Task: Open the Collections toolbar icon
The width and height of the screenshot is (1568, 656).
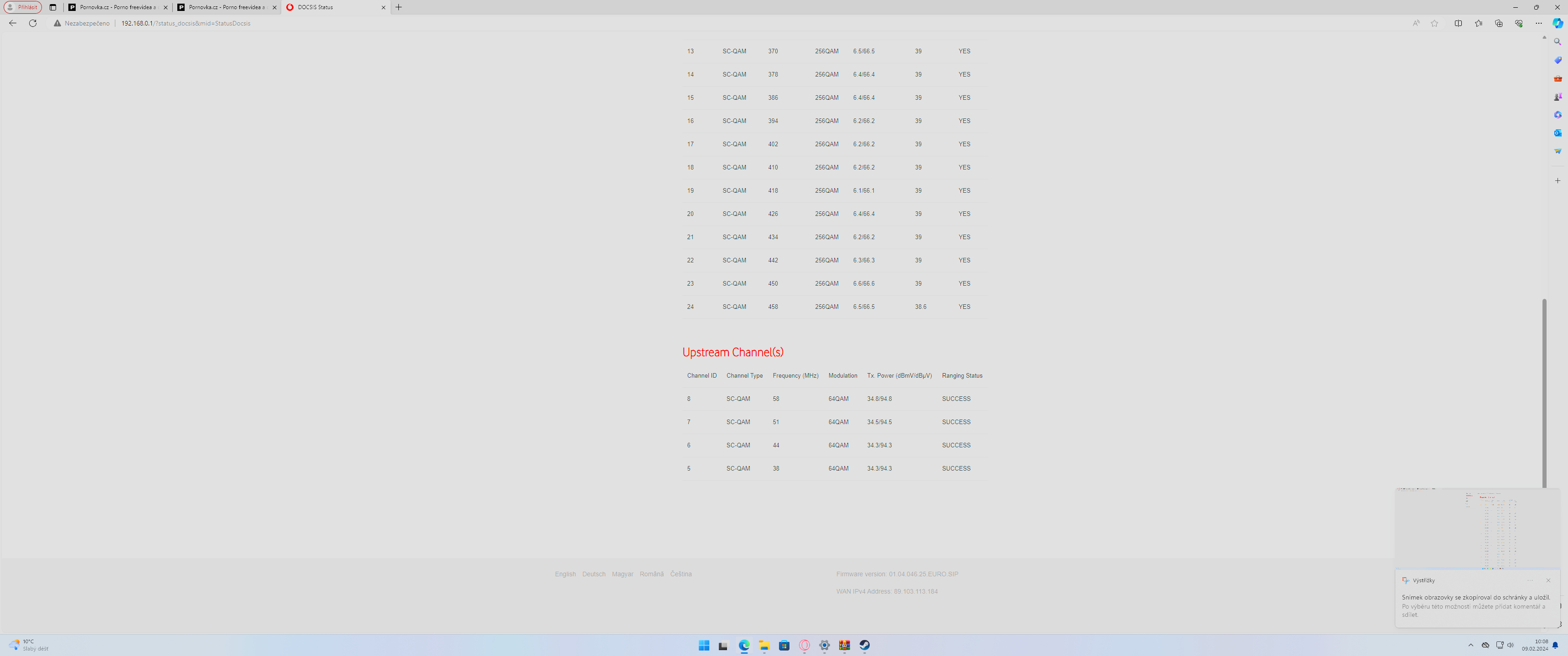Action: coord(1498,23)
